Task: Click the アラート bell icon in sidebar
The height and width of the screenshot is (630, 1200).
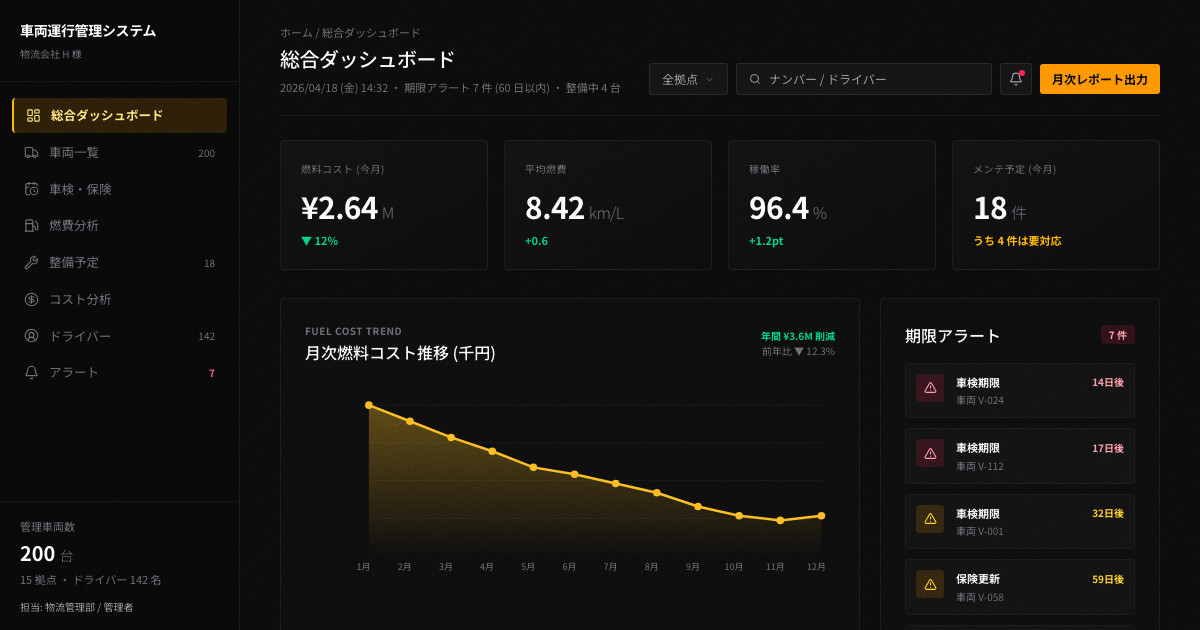Action: tap(33, 372)
